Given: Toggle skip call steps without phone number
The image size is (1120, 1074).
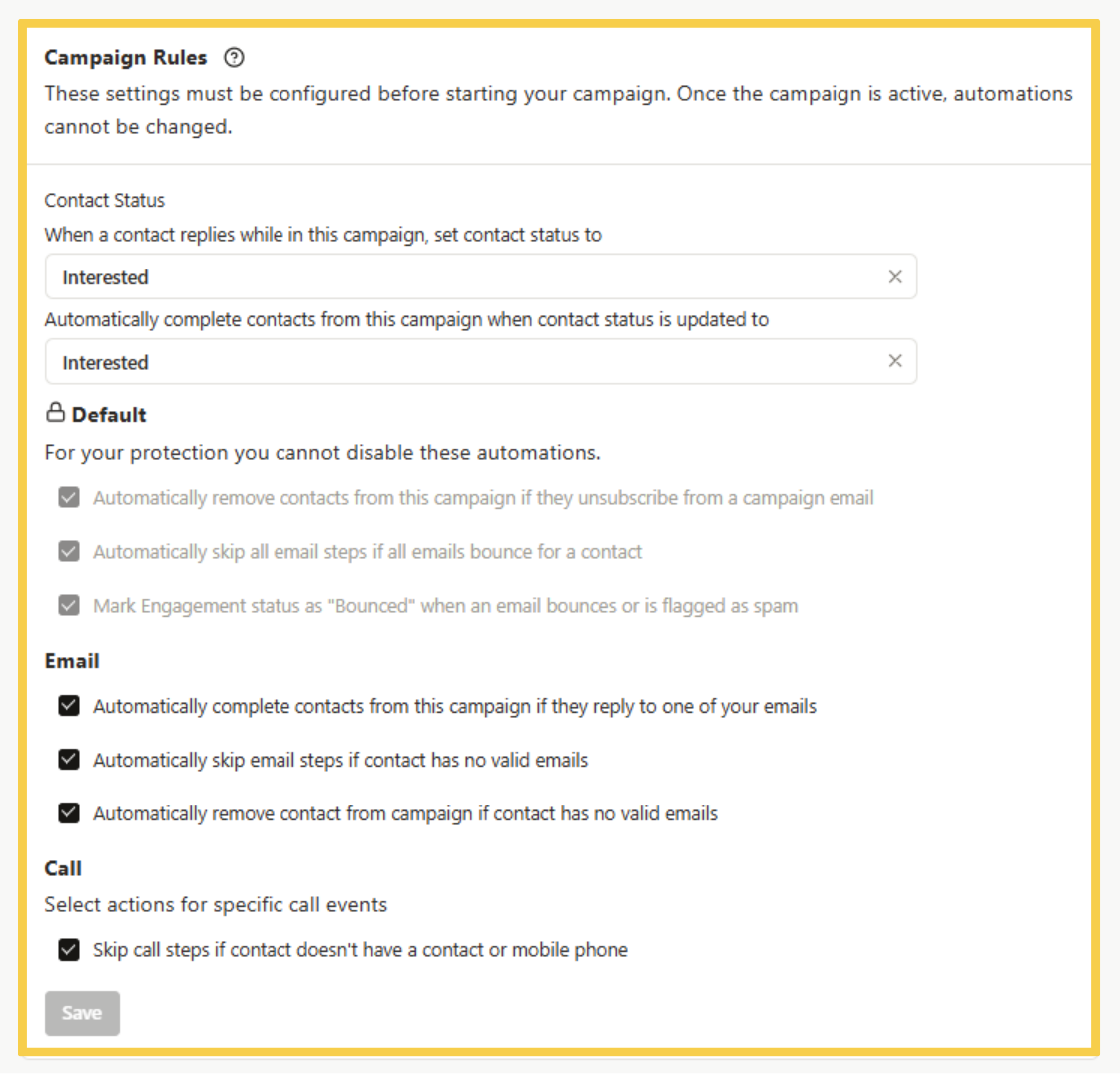Looking at the screenshot, I should click(x=68, y=950).
